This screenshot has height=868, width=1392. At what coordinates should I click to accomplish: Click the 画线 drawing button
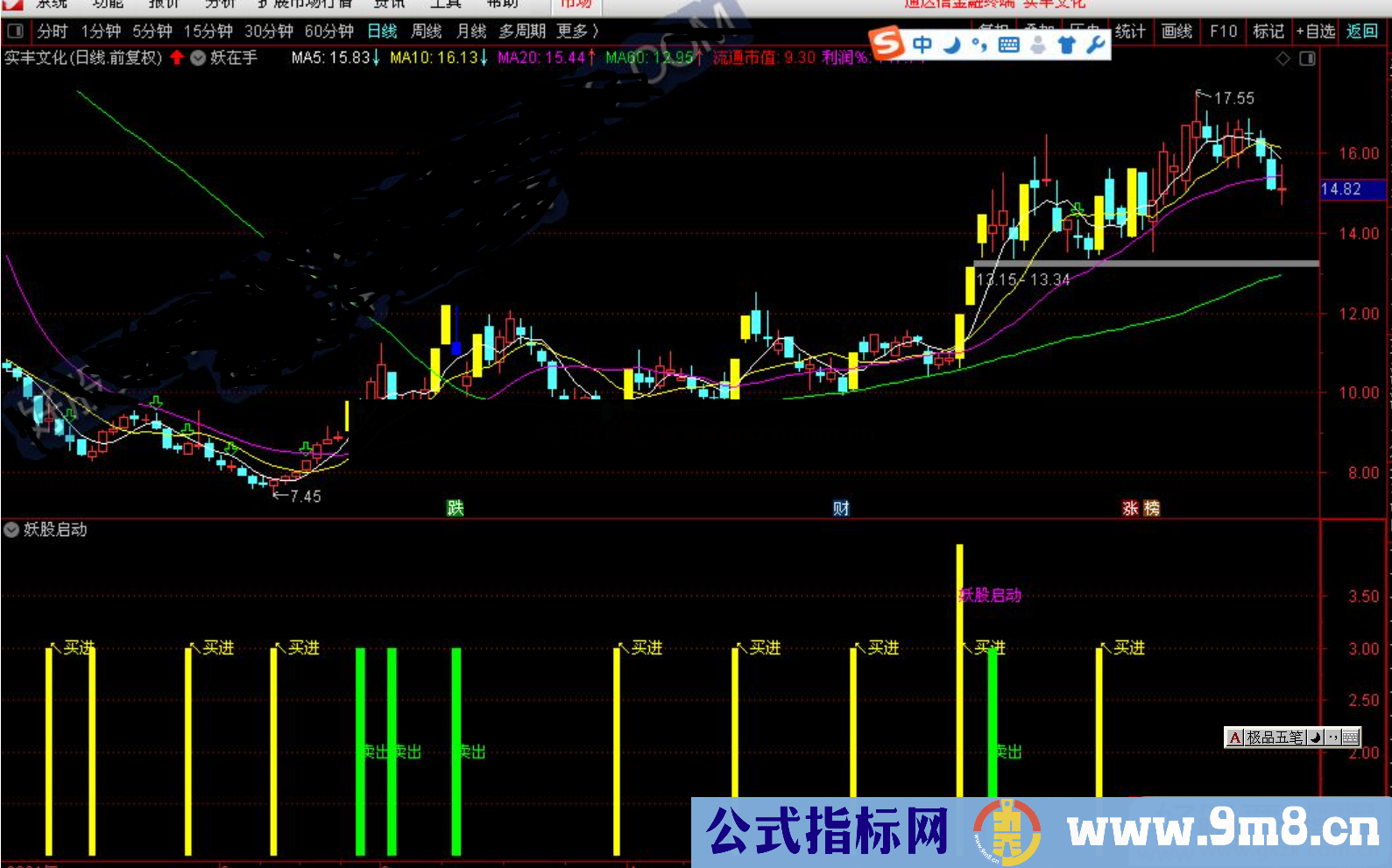pyautogui.click(x=1176, y=32)
